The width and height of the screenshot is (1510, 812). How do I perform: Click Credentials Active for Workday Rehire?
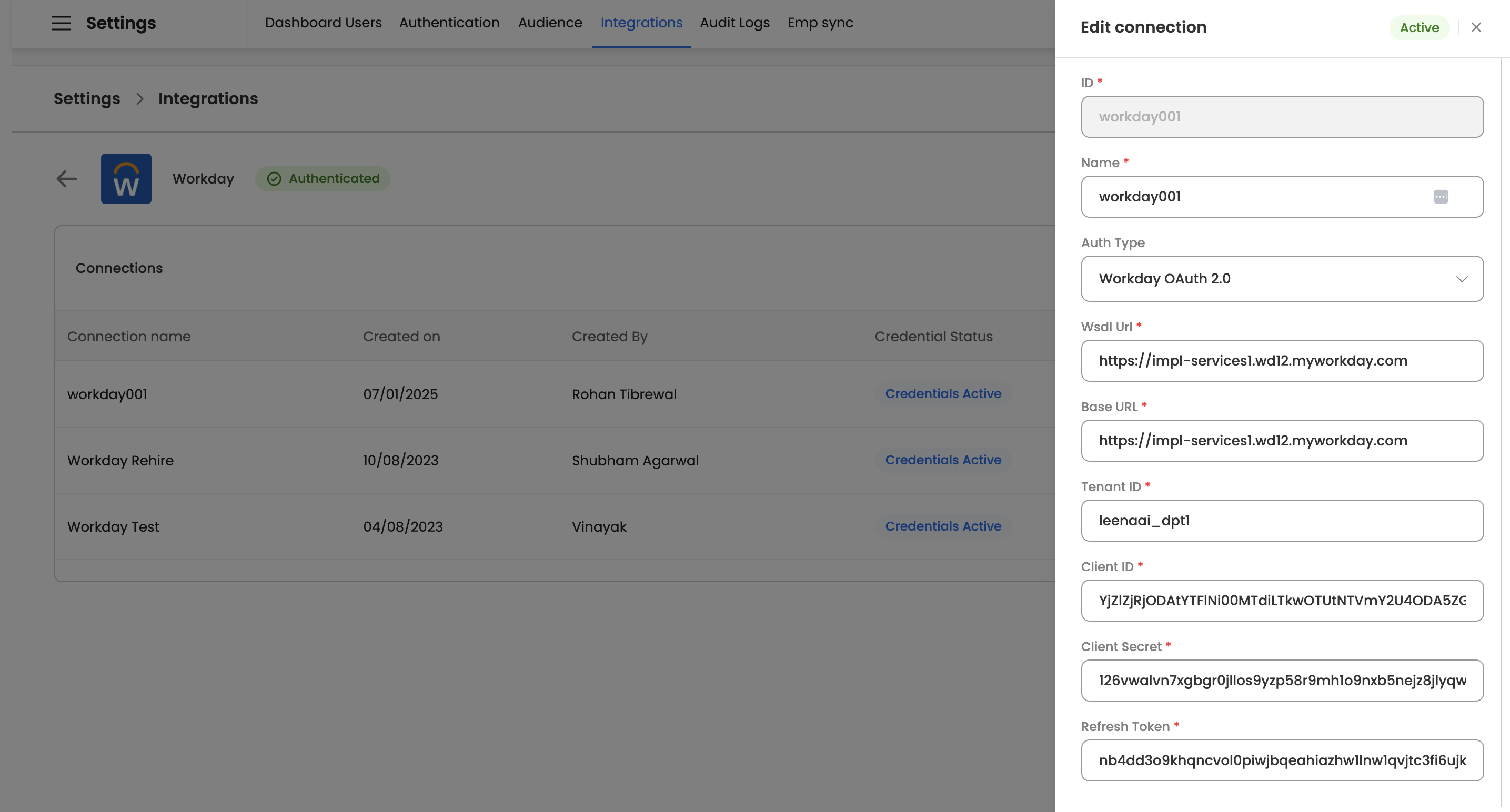pyautogui.click(x=943, y=460)
